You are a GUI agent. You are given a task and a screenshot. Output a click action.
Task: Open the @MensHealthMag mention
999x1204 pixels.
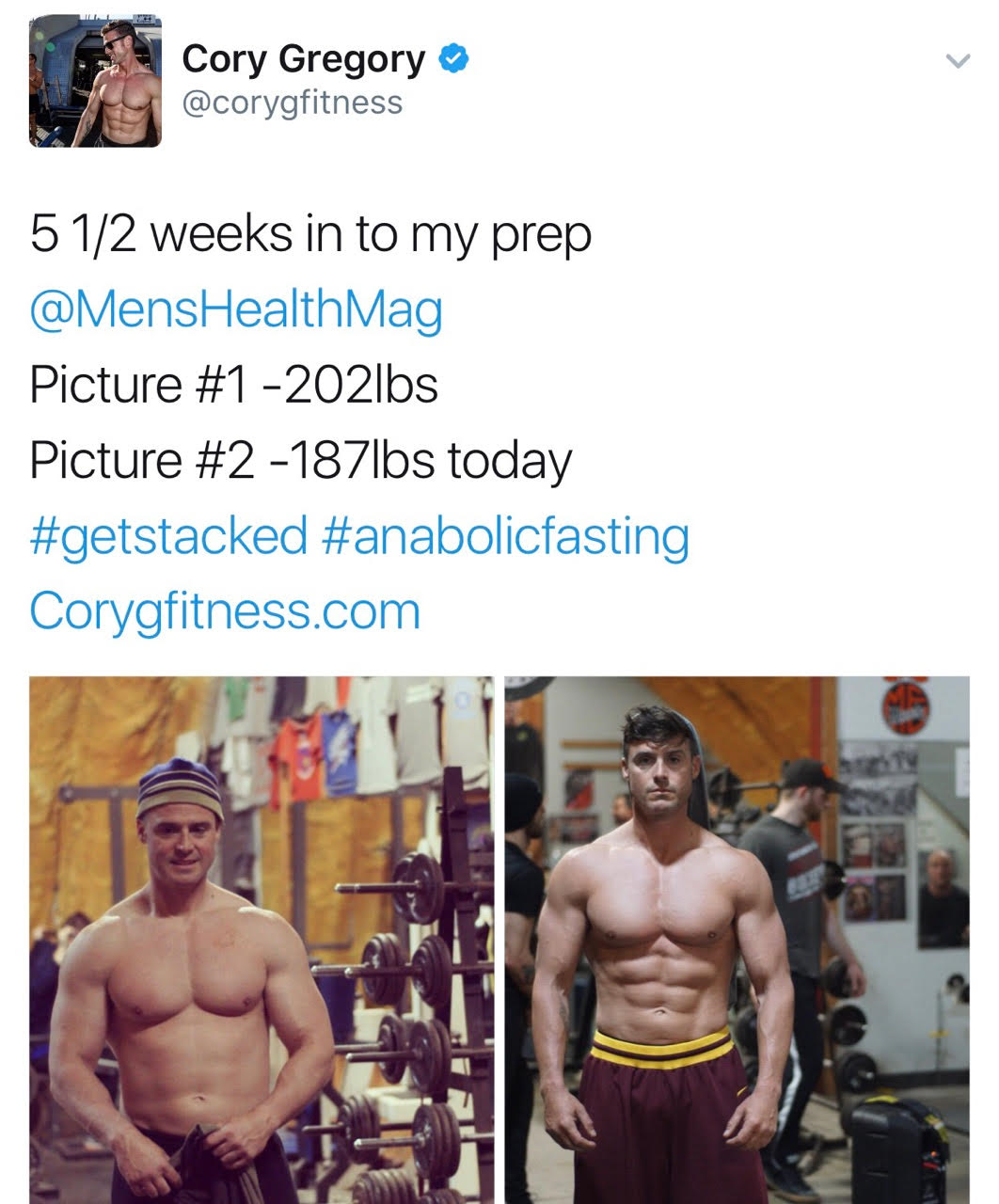pyautogui.click(x=235, y=310)
